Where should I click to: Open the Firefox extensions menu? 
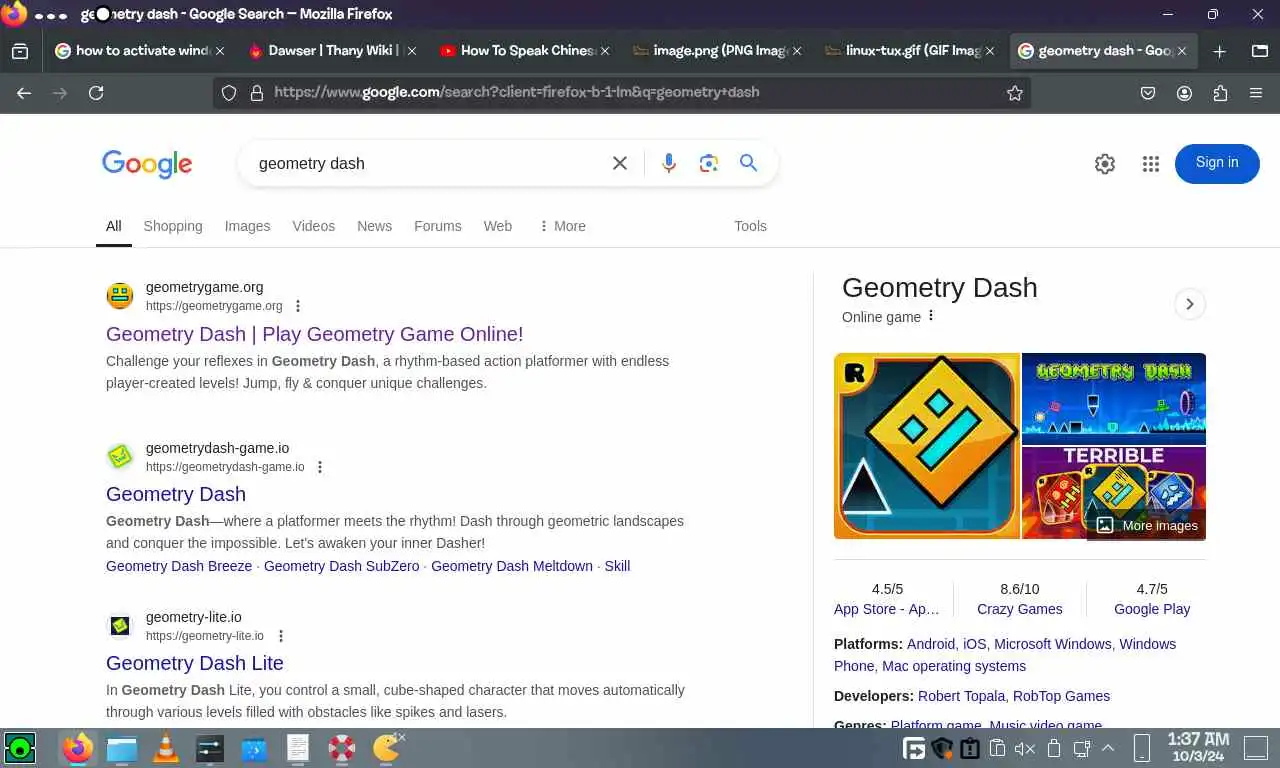(x=1220, y=93)
